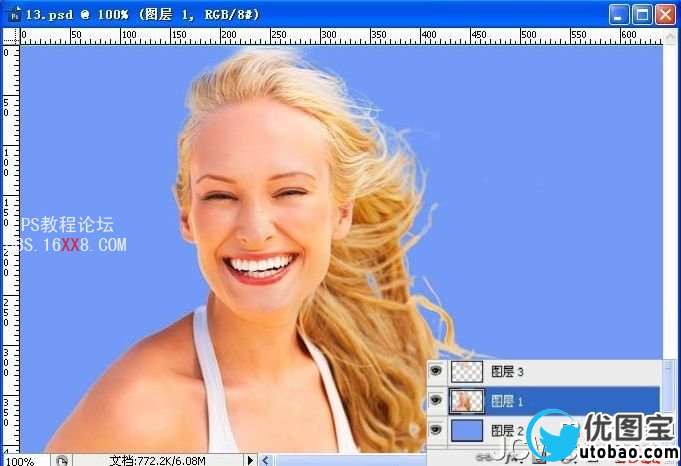Hide the blue 图层 2 layer

tap(435, 430)
